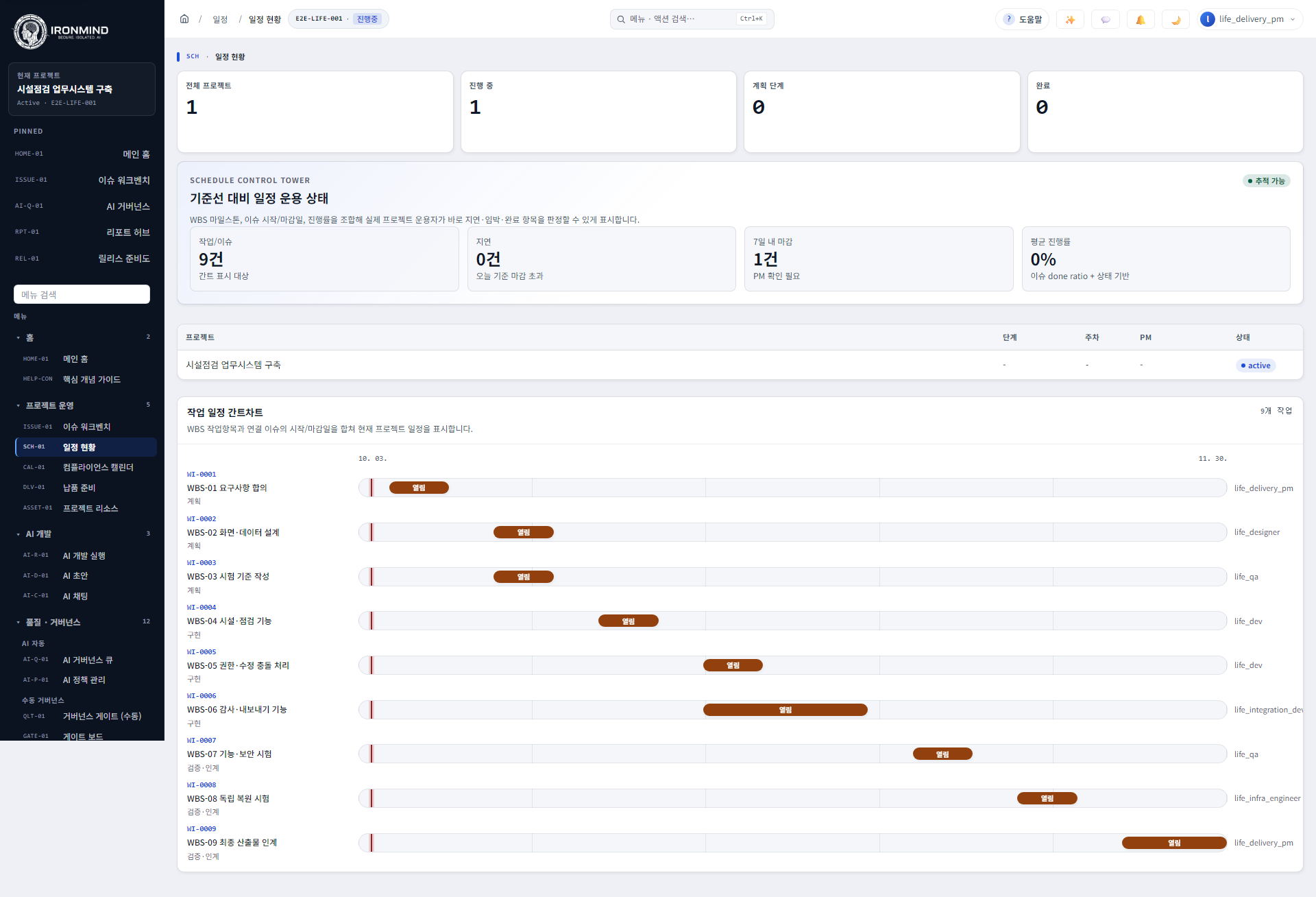Select AI 개발 실행 in sidebar
The width and height of the screenshot is (1316, 897).
tap(86, 555)
